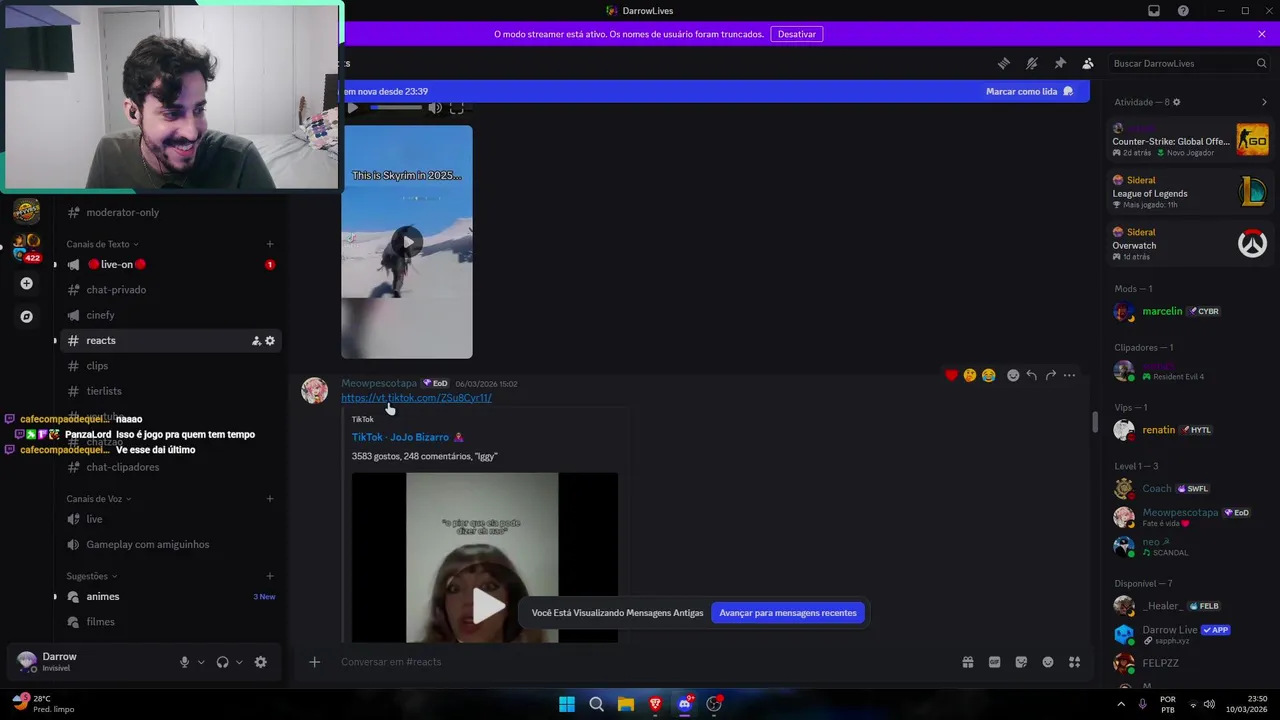
Task: Open more options for the message
Action: pos(1070,375)
